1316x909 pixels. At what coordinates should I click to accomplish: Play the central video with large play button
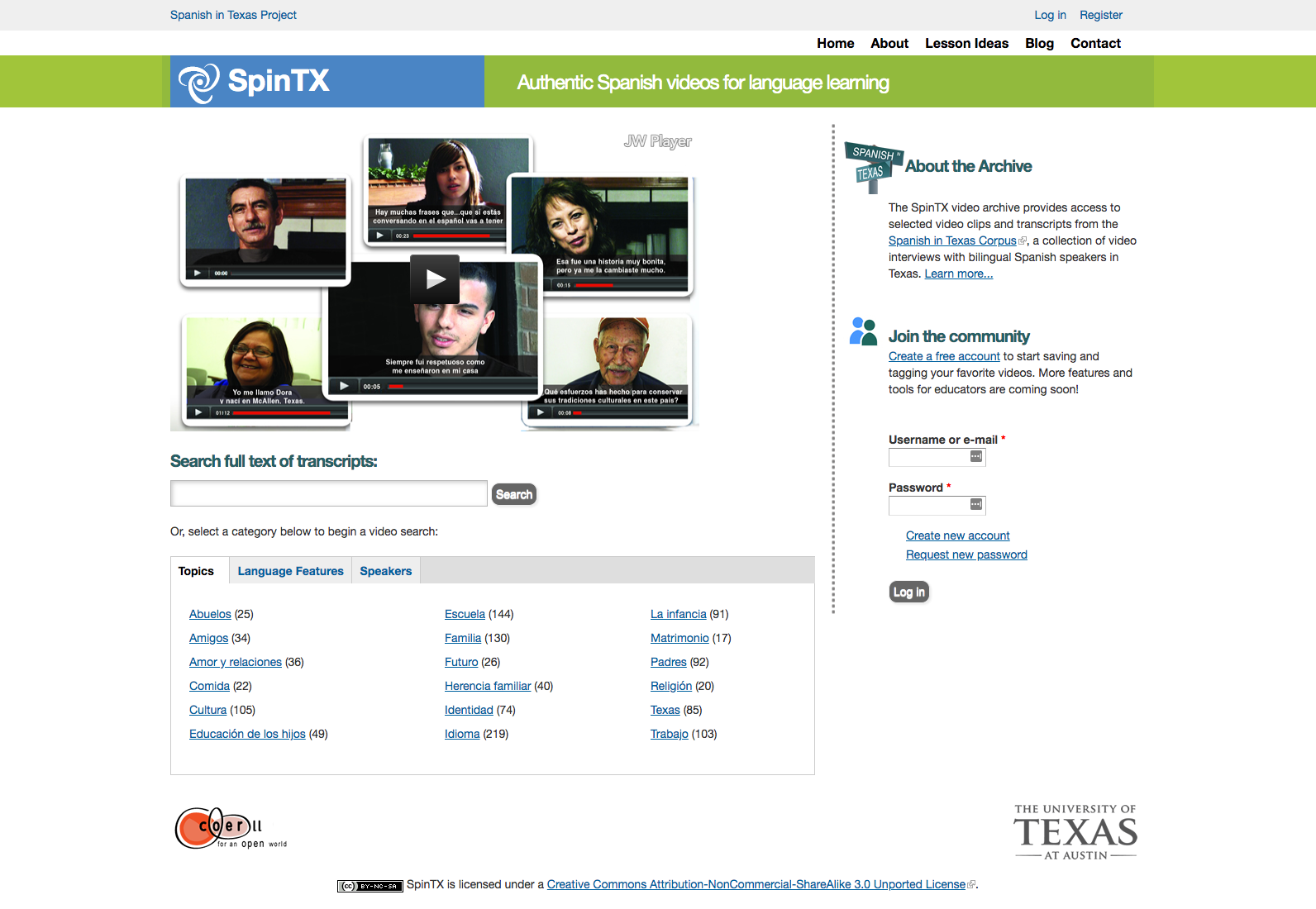tap(435, 279)
